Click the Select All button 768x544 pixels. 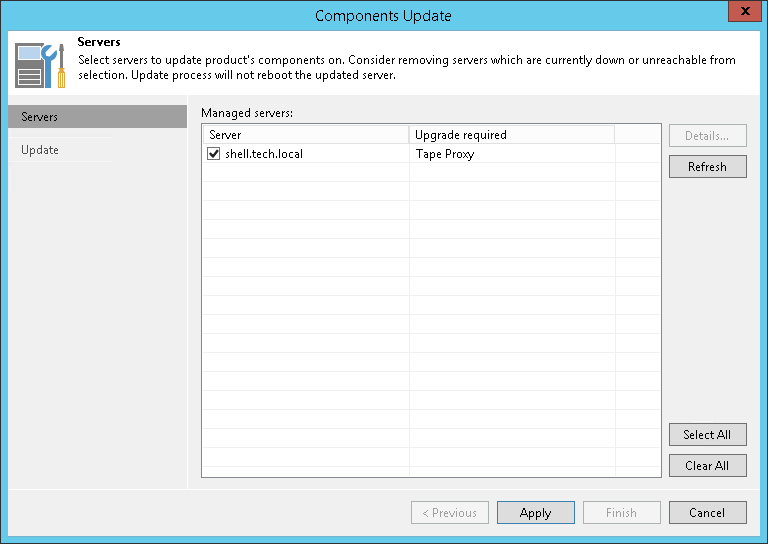(707, 434)
